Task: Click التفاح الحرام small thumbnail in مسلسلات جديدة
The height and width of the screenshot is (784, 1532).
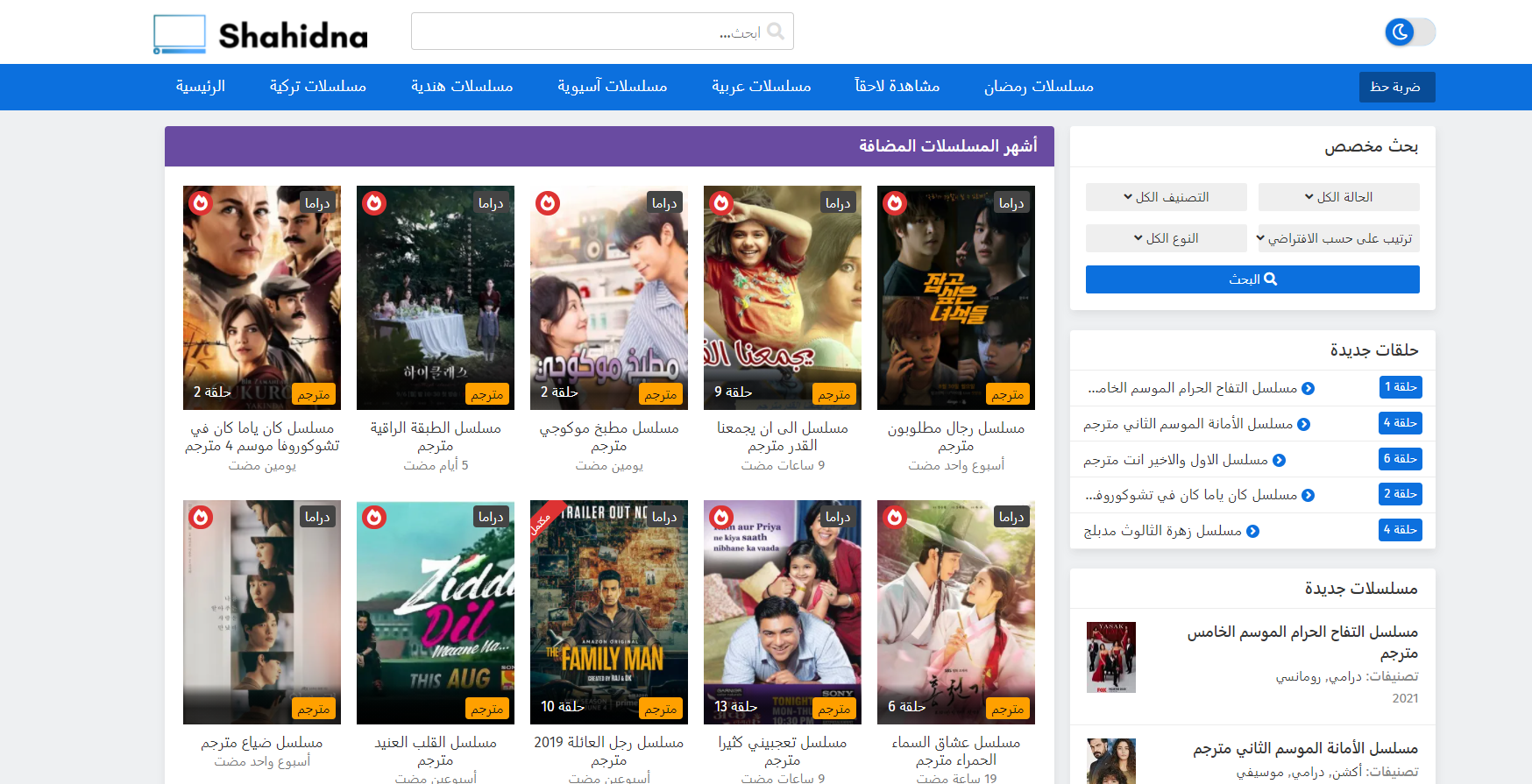Action: coord(1111,657)
